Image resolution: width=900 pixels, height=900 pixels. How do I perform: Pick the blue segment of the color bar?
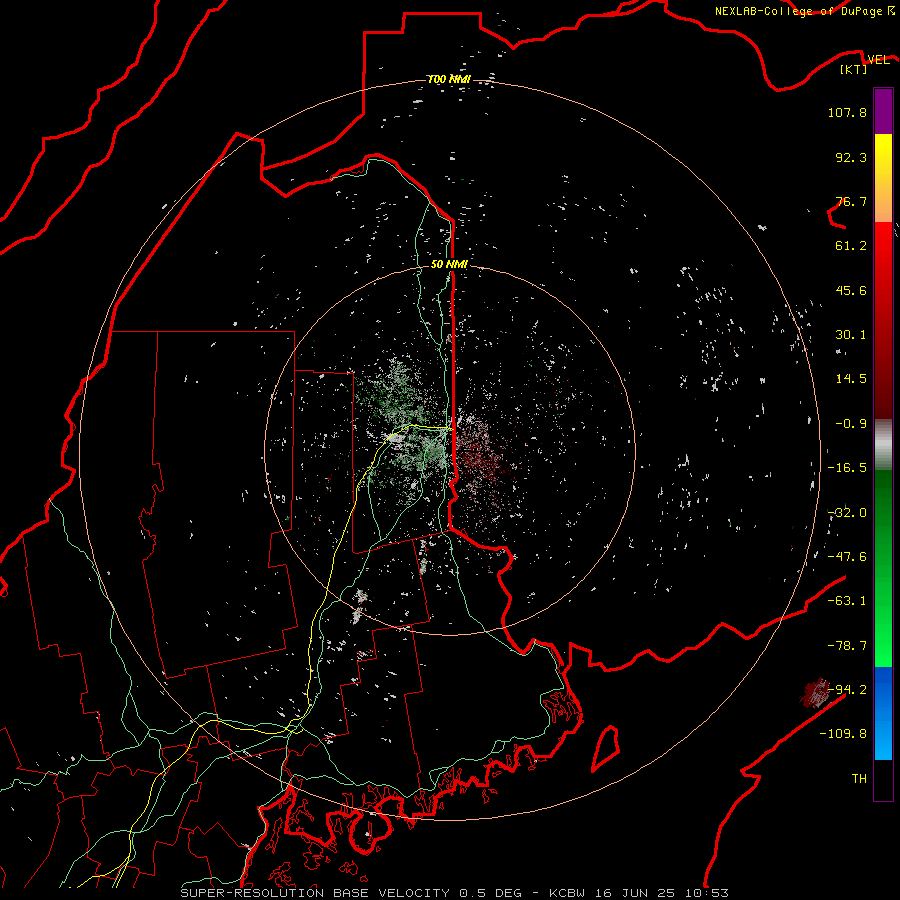coord(883,713)
